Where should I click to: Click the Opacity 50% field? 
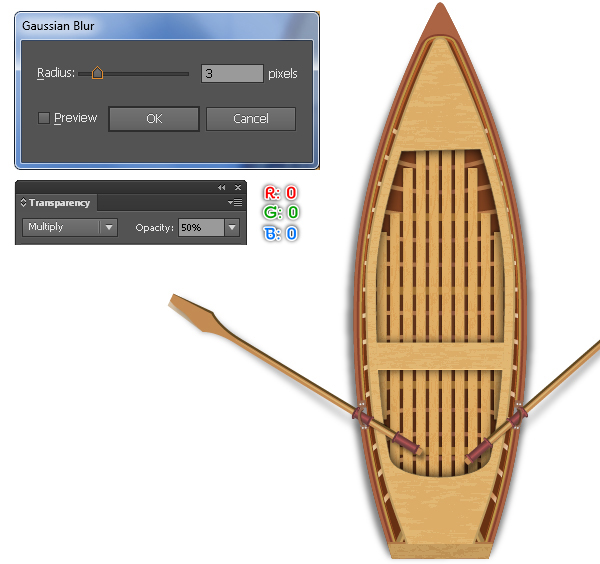click(201, 228)
